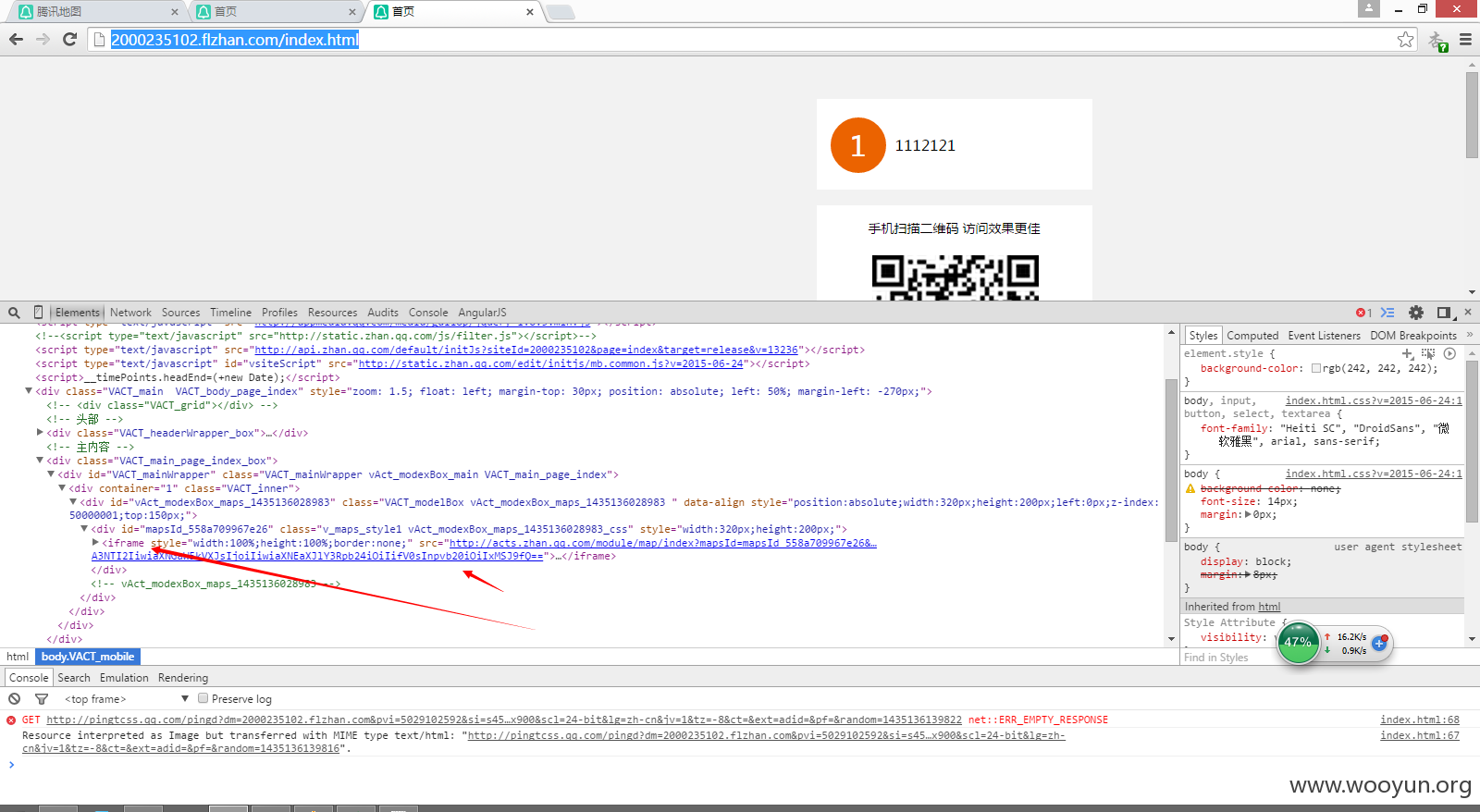Open the top frame context dropdown
Image resolution: width=1480 pixels, height=812 pixels.
pos(127,699)
